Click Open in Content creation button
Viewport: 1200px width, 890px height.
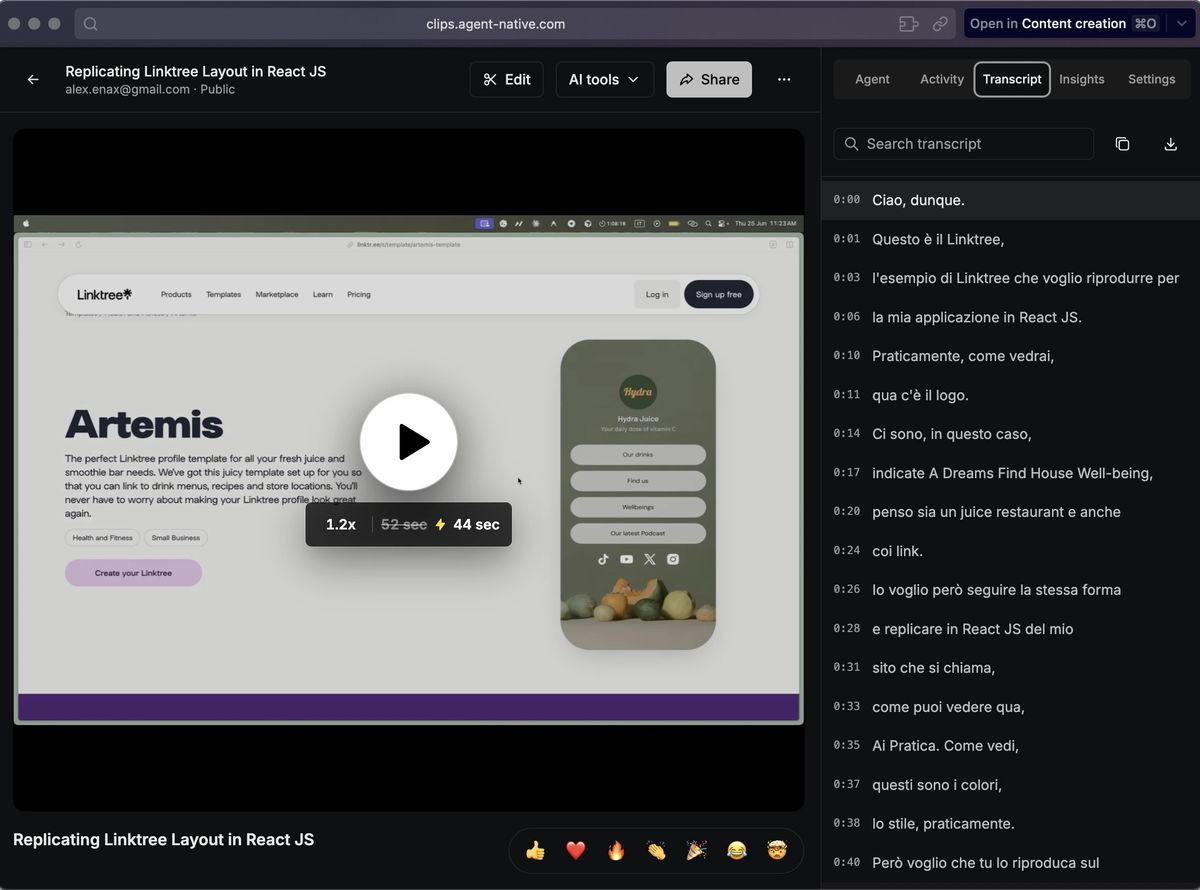point(1063,24)
